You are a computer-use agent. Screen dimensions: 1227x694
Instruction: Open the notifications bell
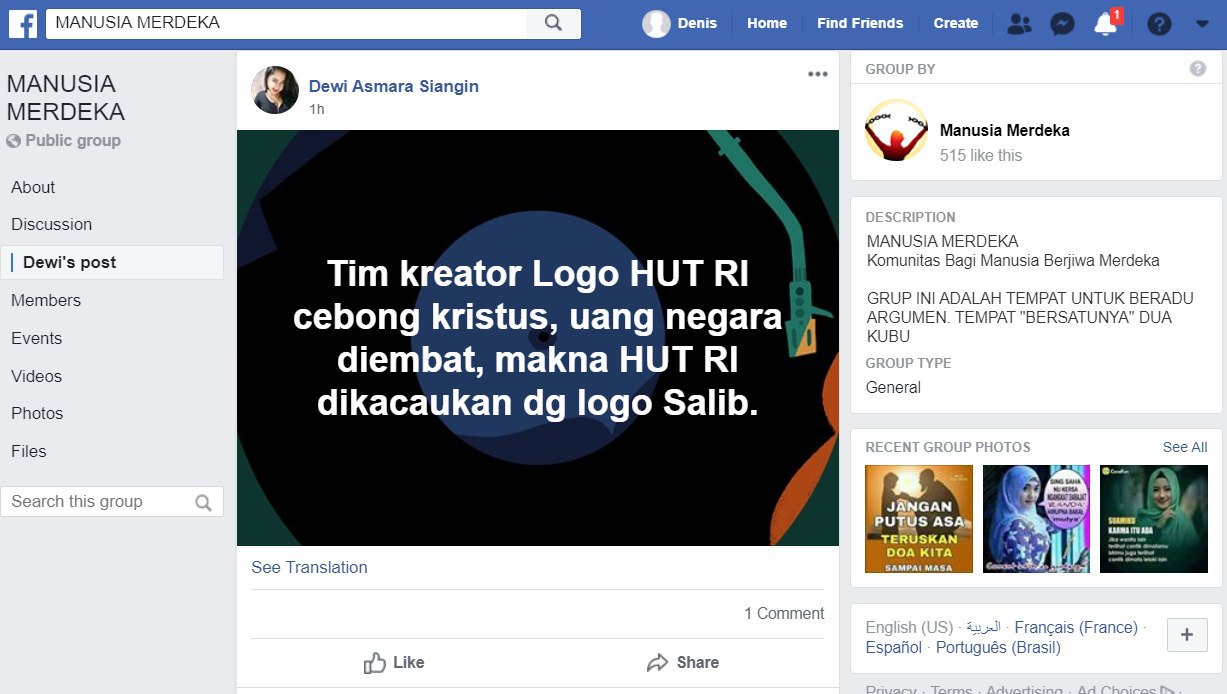click(1106, 24)
